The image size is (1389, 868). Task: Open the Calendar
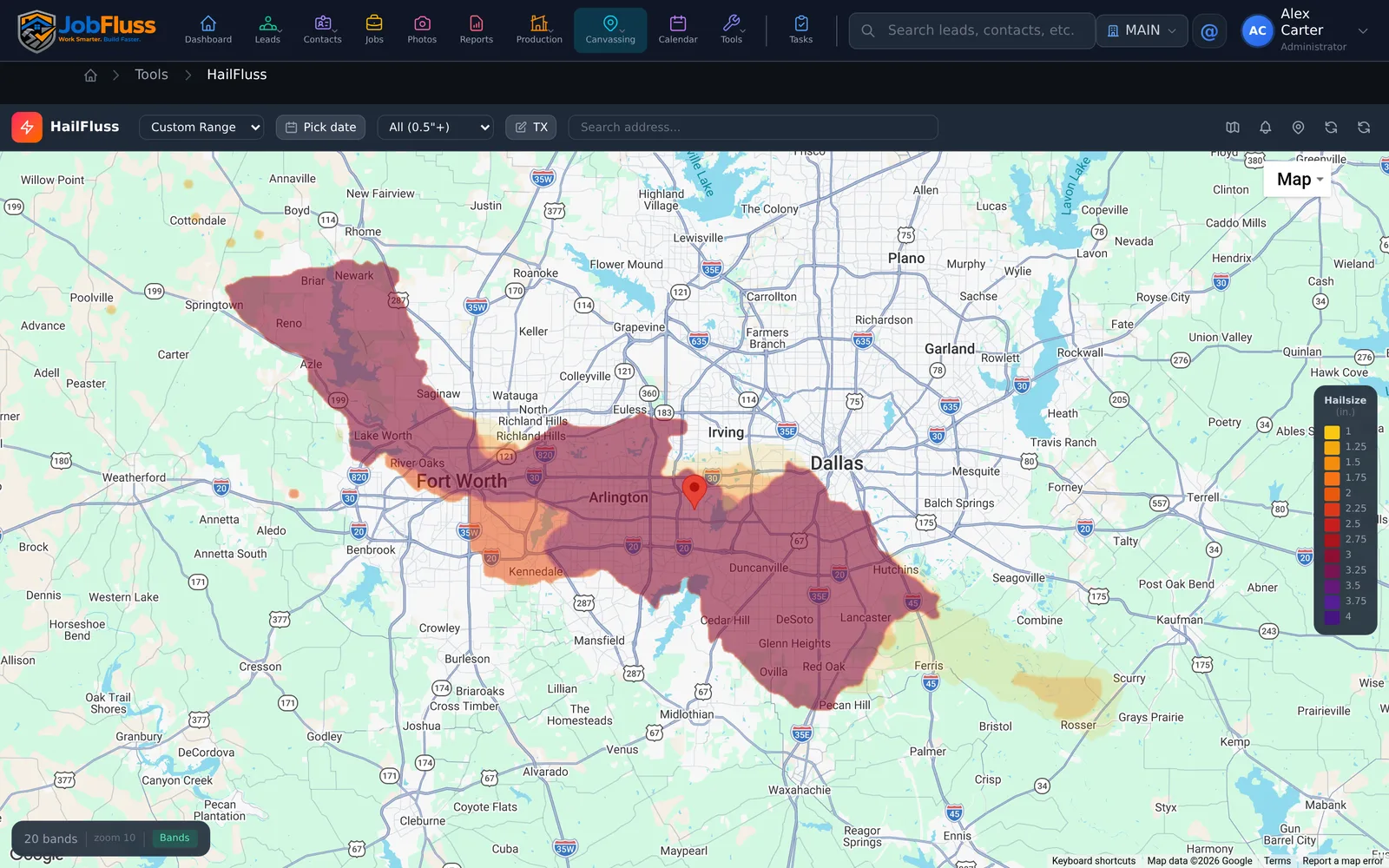coord(678,30)
